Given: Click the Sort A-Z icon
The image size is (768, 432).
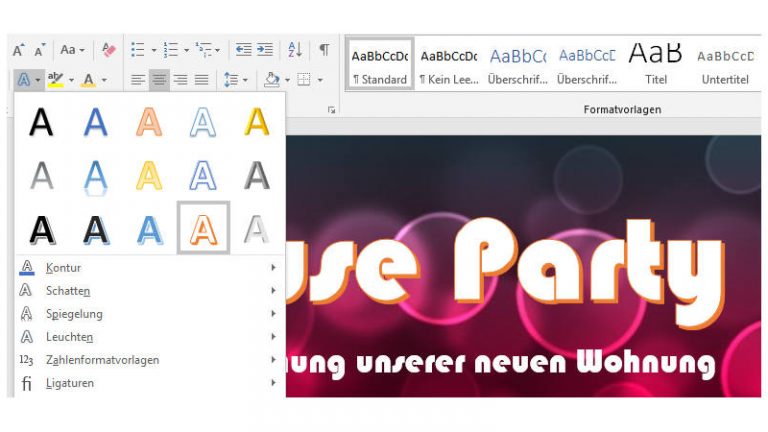Looking at the screenshot, I should (x=295, y=49).
